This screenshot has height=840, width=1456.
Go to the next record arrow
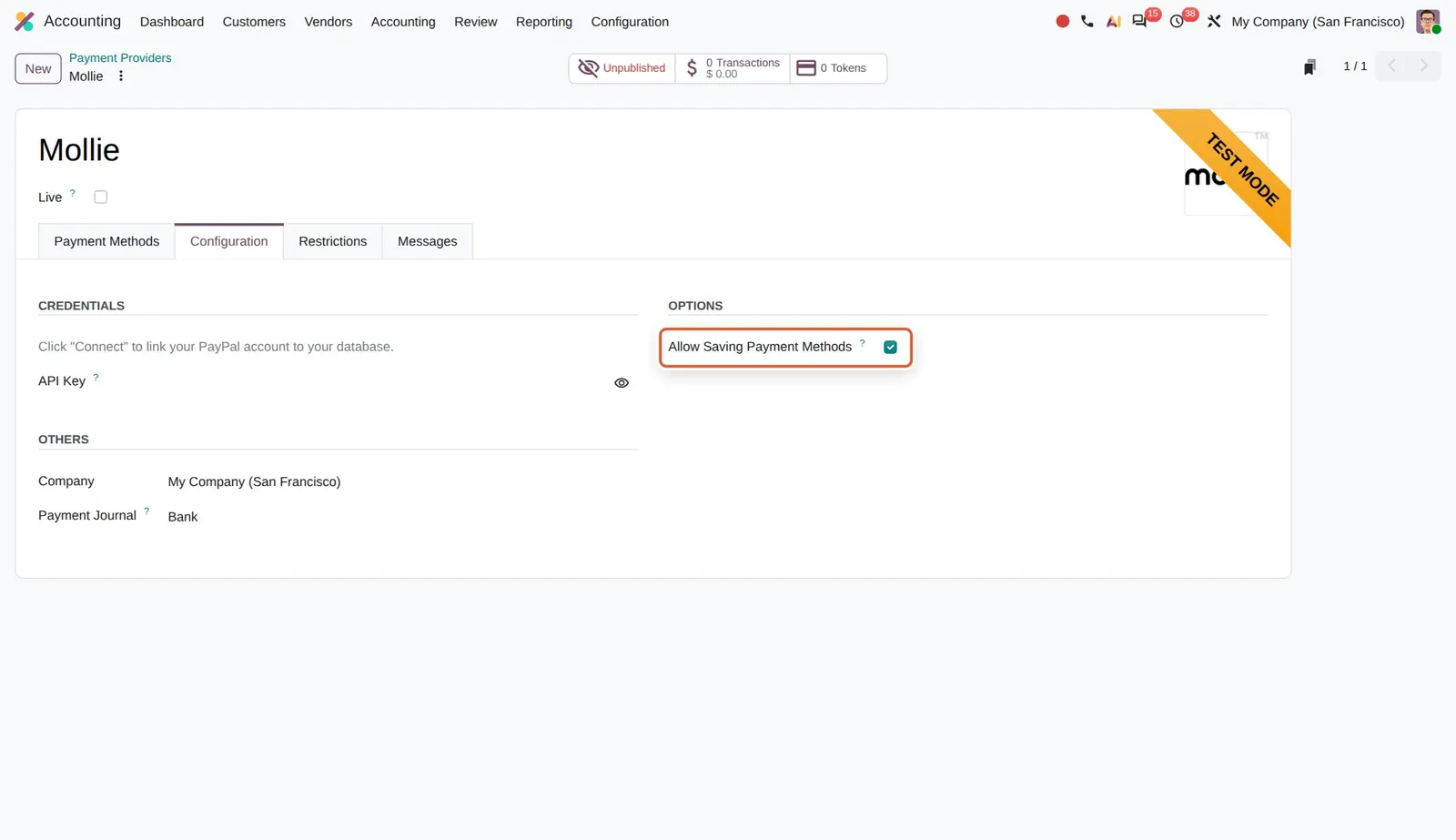(1424, 66)
